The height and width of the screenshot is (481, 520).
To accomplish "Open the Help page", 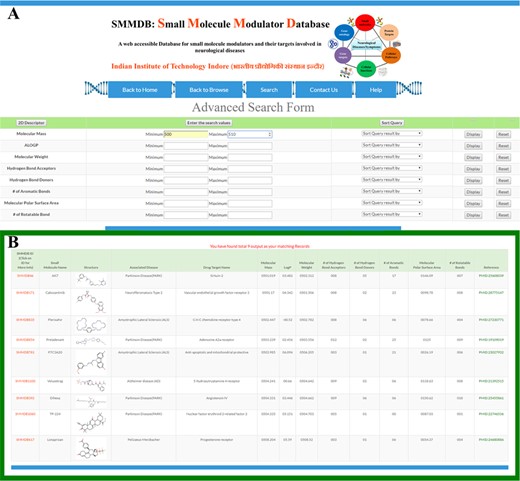I will point(376,90).
